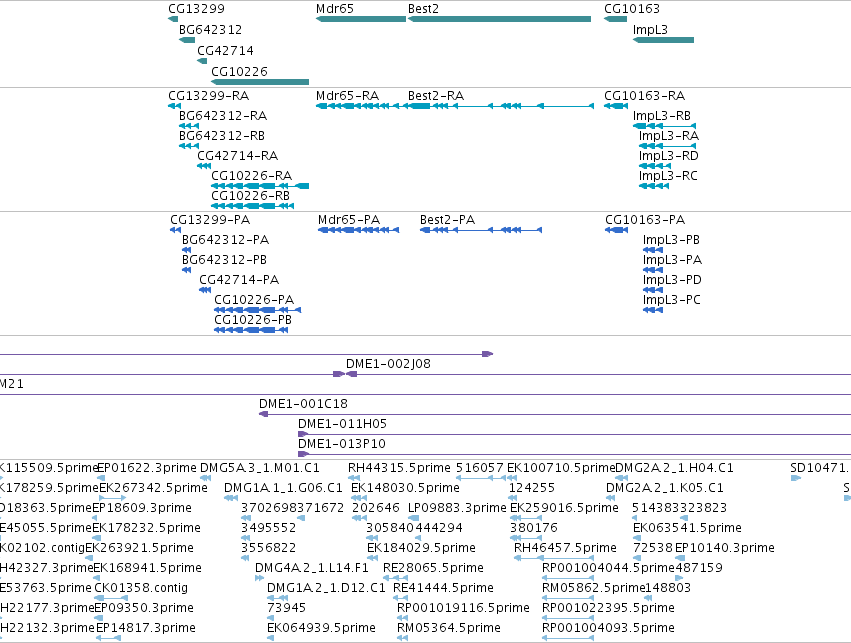The width and height of the screenshot is (851, 643).
Task: Select protein CG13299-PA label
Action: pos(210,220)
